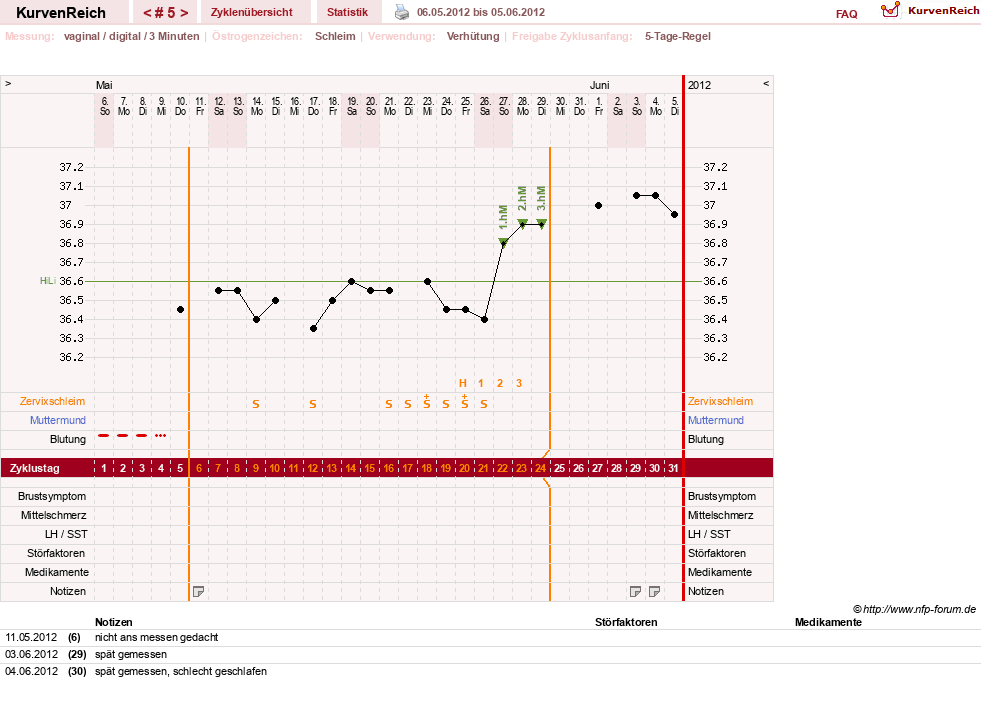This screenshot has width=981, height=701.
Task: Click the S+ mucus symbol on May 25
Action: [x=465, y=402]
